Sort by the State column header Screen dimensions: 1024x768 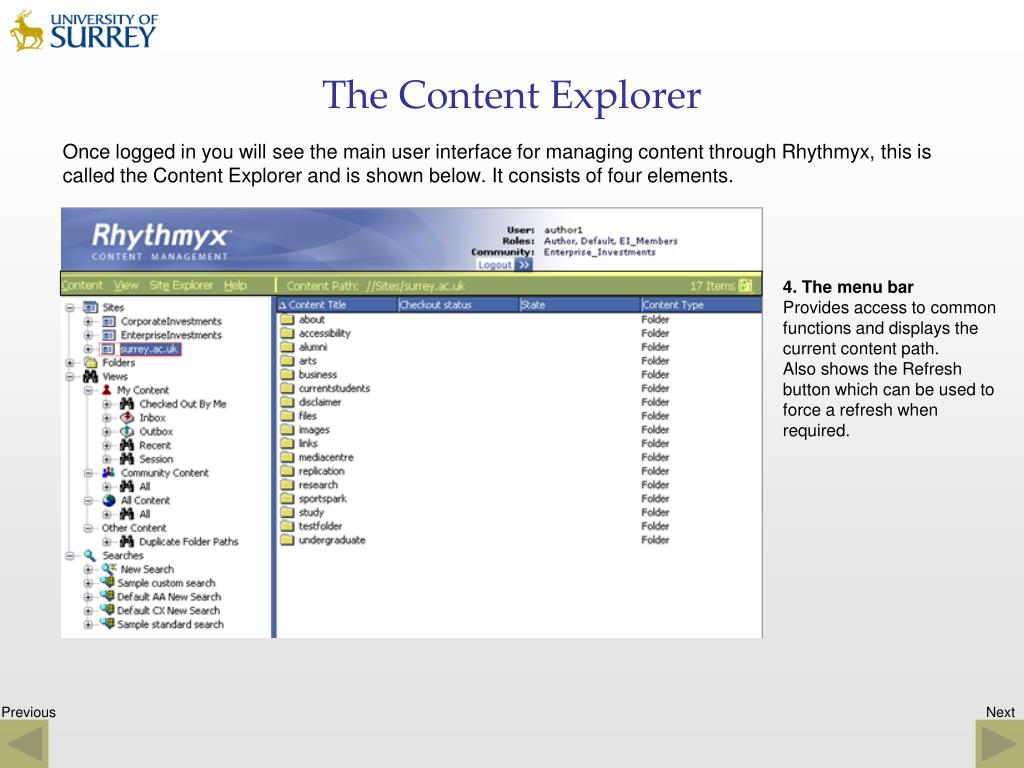(x=580, y=305)
